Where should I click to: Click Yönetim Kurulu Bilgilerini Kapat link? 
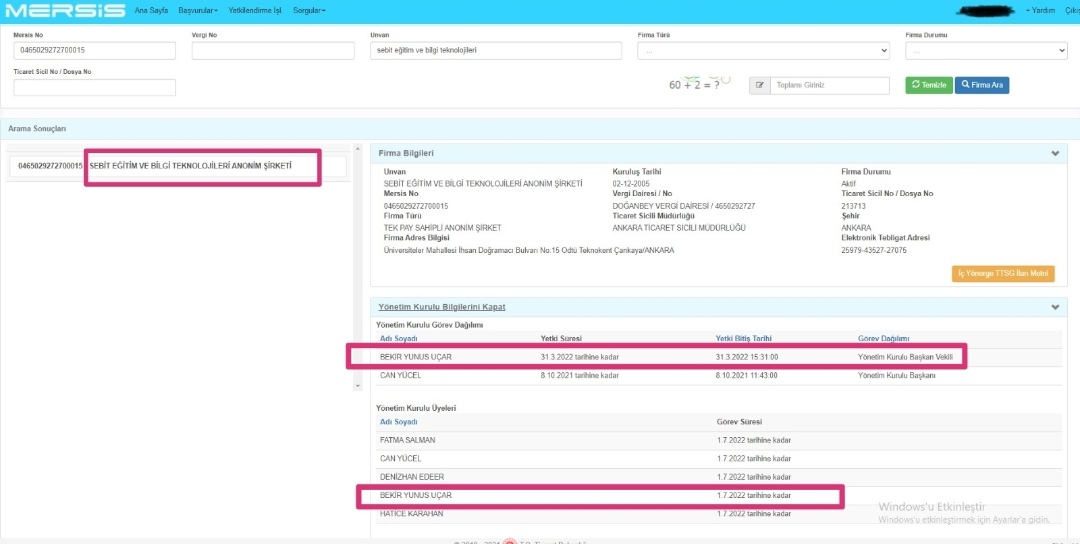[442, 307]
